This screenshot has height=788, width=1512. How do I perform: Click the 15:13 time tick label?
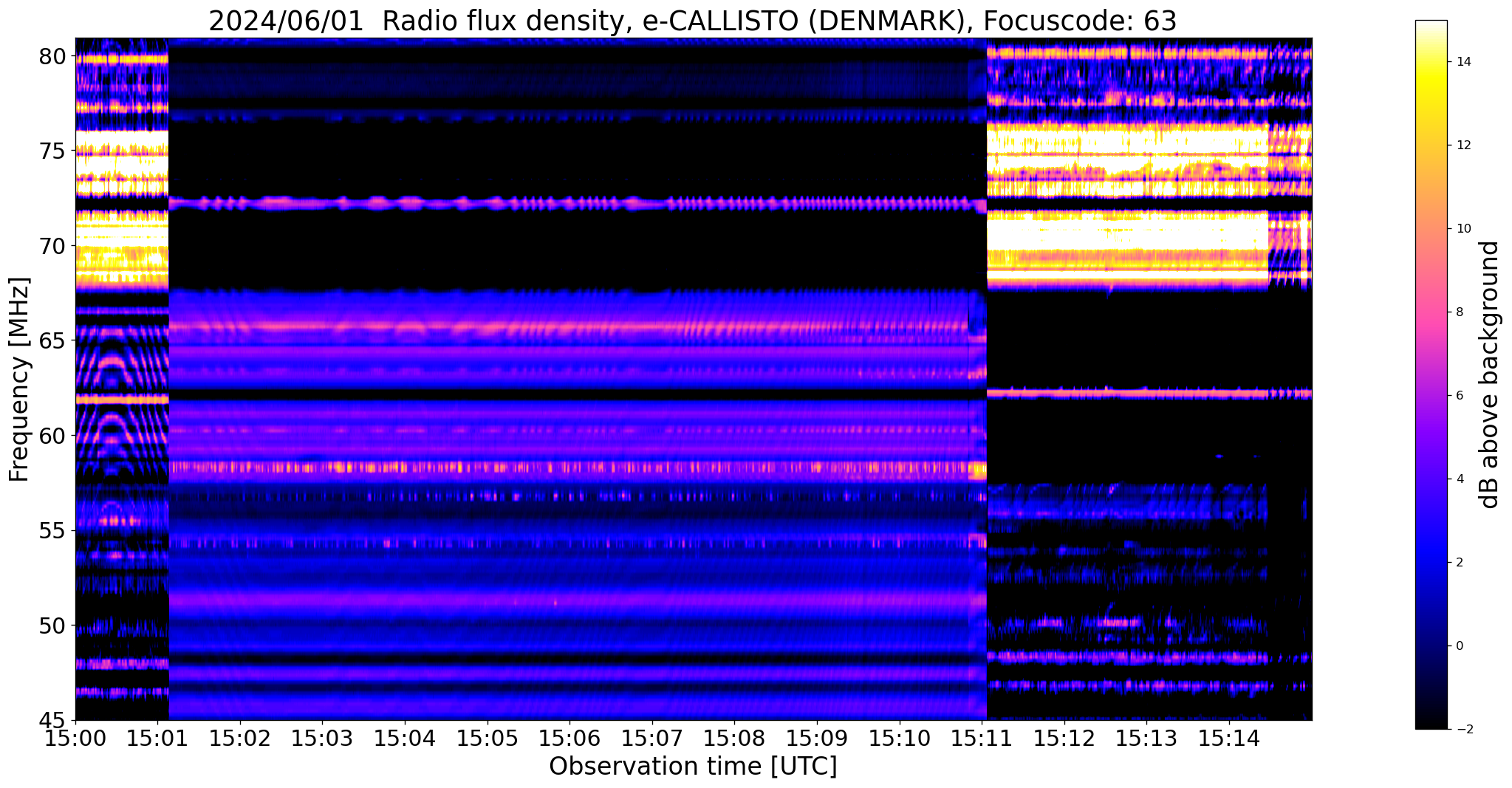tap(1147, 739)
